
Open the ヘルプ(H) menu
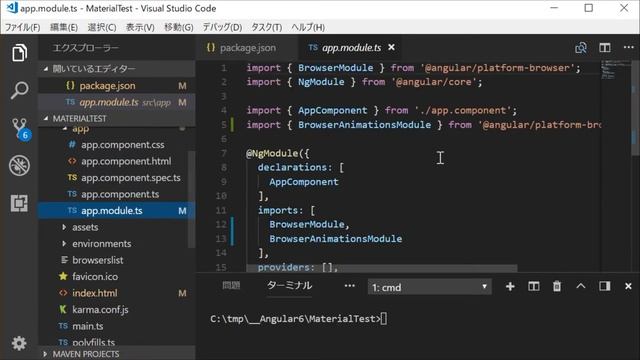pos(308,27)
